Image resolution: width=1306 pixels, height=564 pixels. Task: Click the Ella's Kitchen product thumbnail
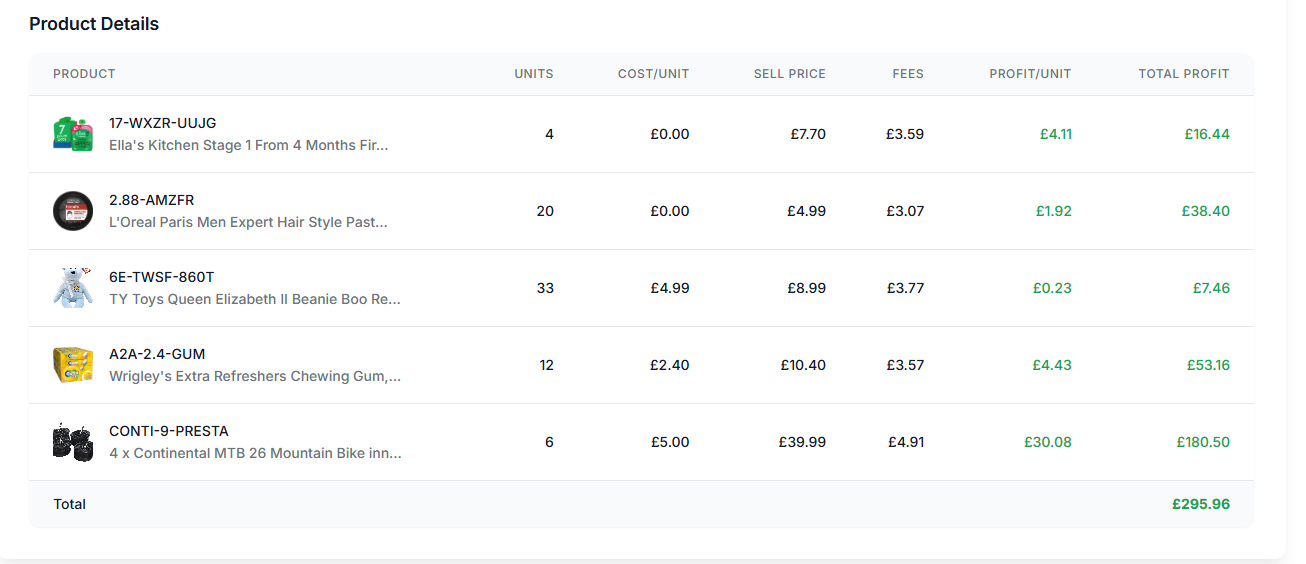[x=72, y=134]
